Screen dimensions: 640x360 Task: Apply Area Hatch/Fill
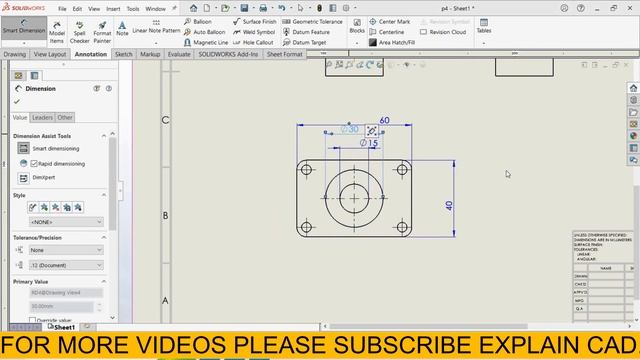click(x=392, y=42)
